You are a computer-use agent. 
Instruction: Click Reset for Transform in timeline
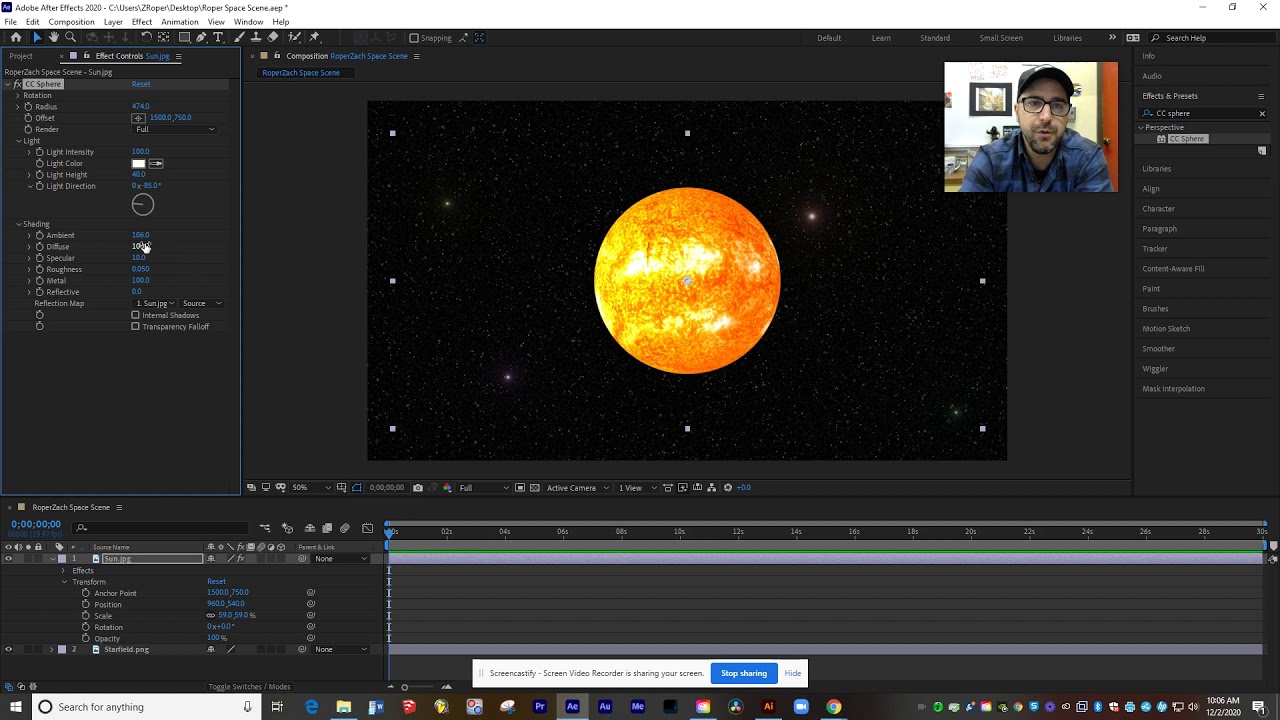[x=216, y=582]
